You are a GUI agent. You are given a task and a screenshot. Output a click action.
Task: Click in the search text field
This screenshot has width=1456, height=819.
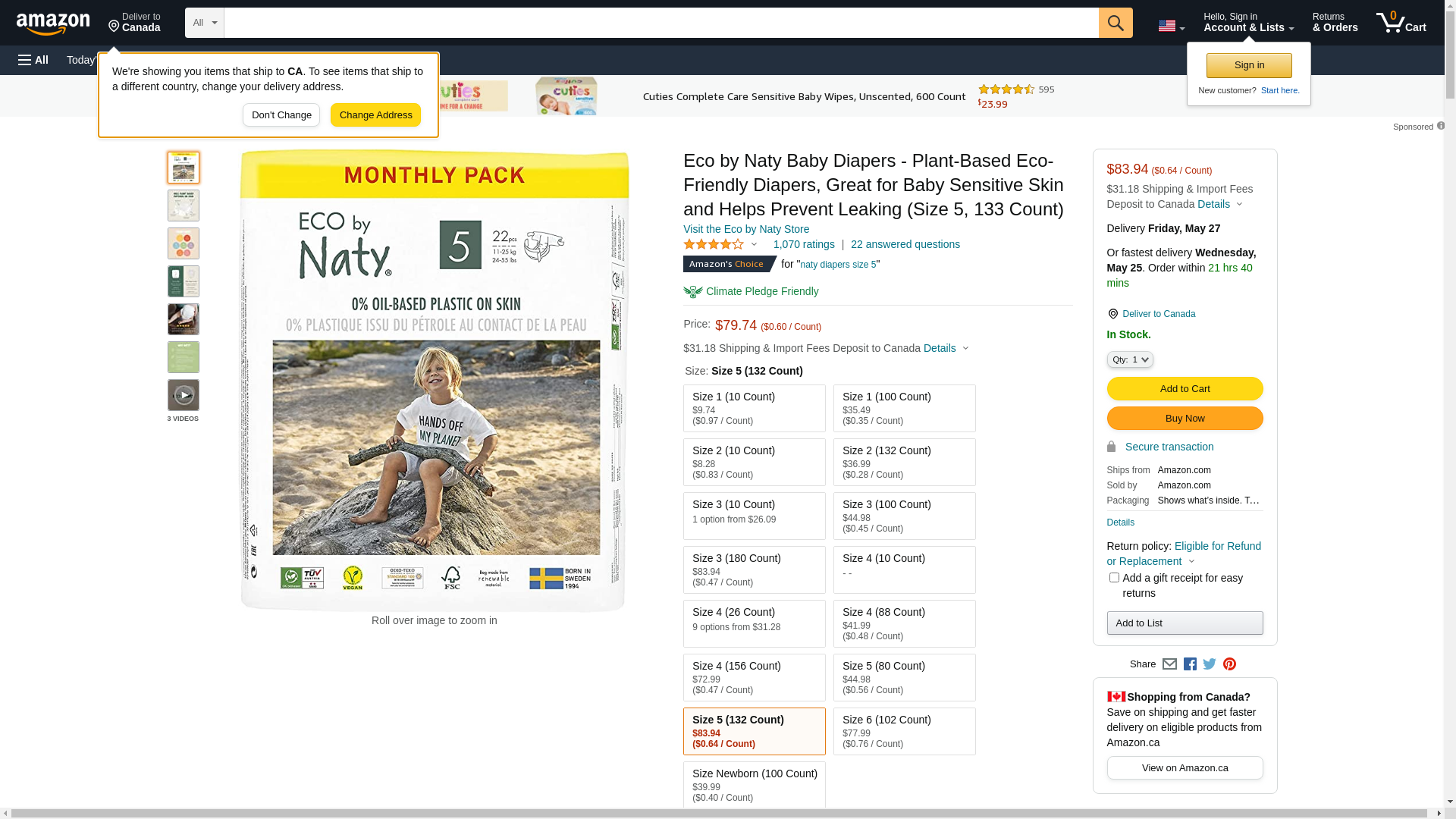pos(660,23)
